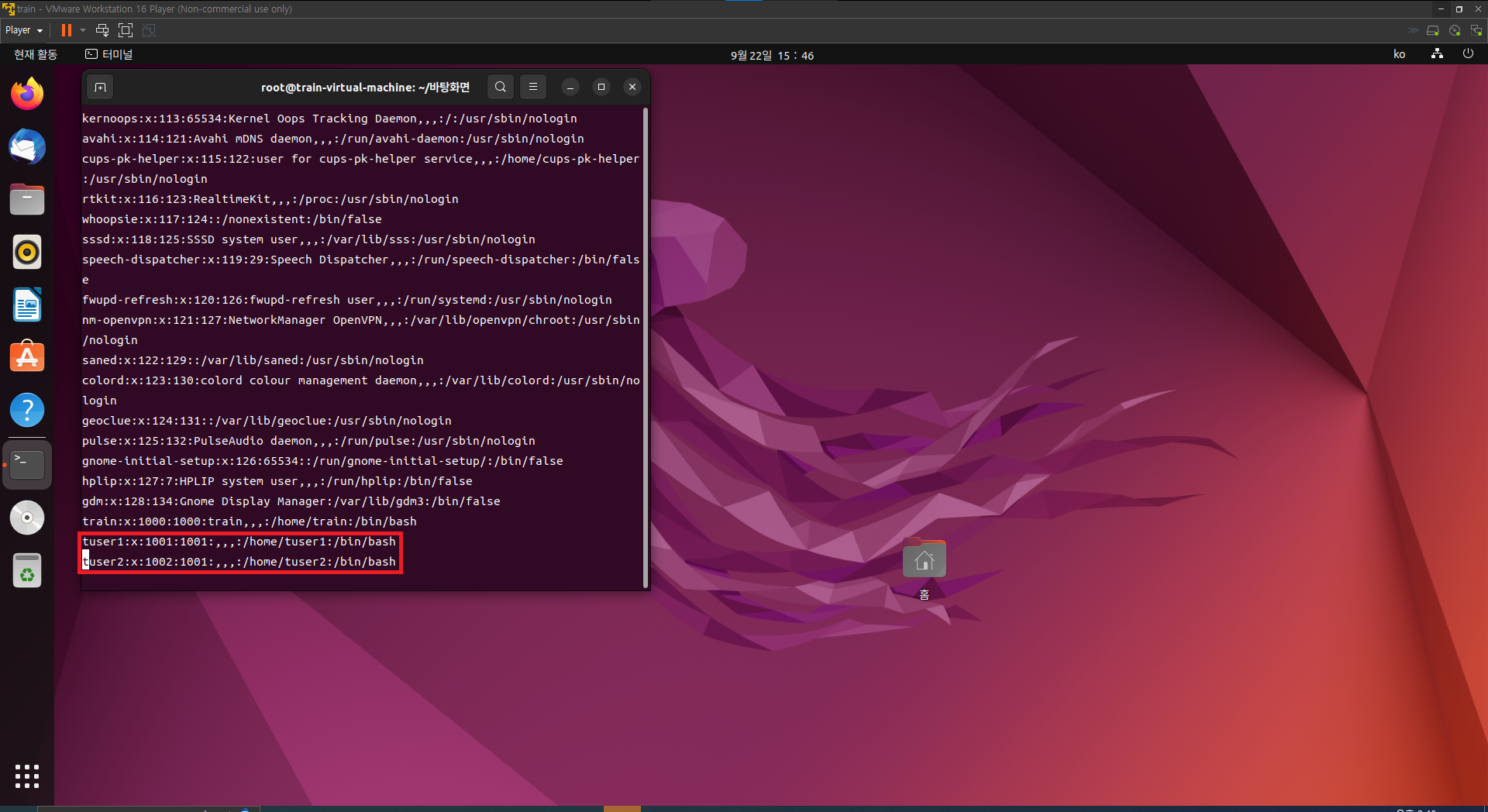Screen dimensions: 1488x812
Task: Send Ctrl+Alt+Del to virtual machine
Action: pyautogui.click(x=102, y=30)
